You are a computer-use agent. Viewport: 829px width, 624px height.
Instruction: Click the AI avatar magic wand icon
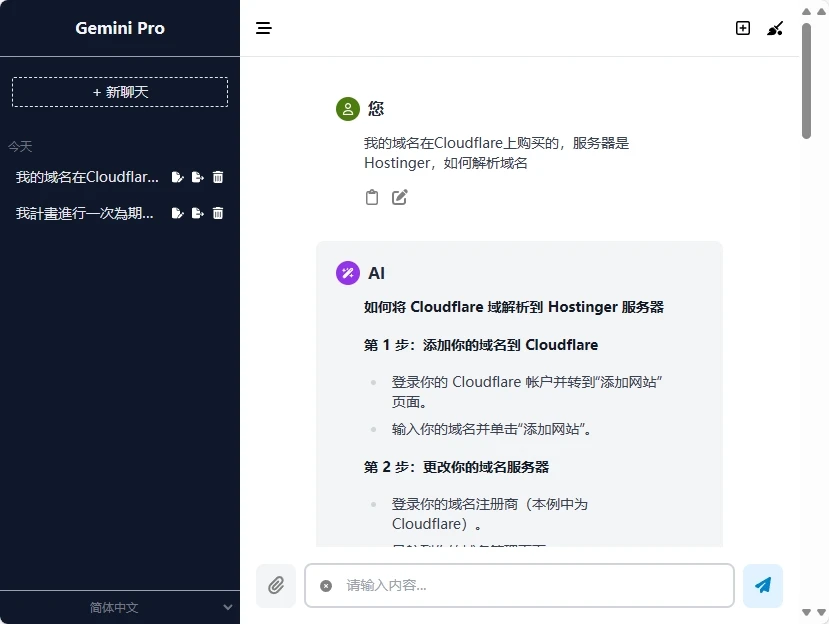348,273
